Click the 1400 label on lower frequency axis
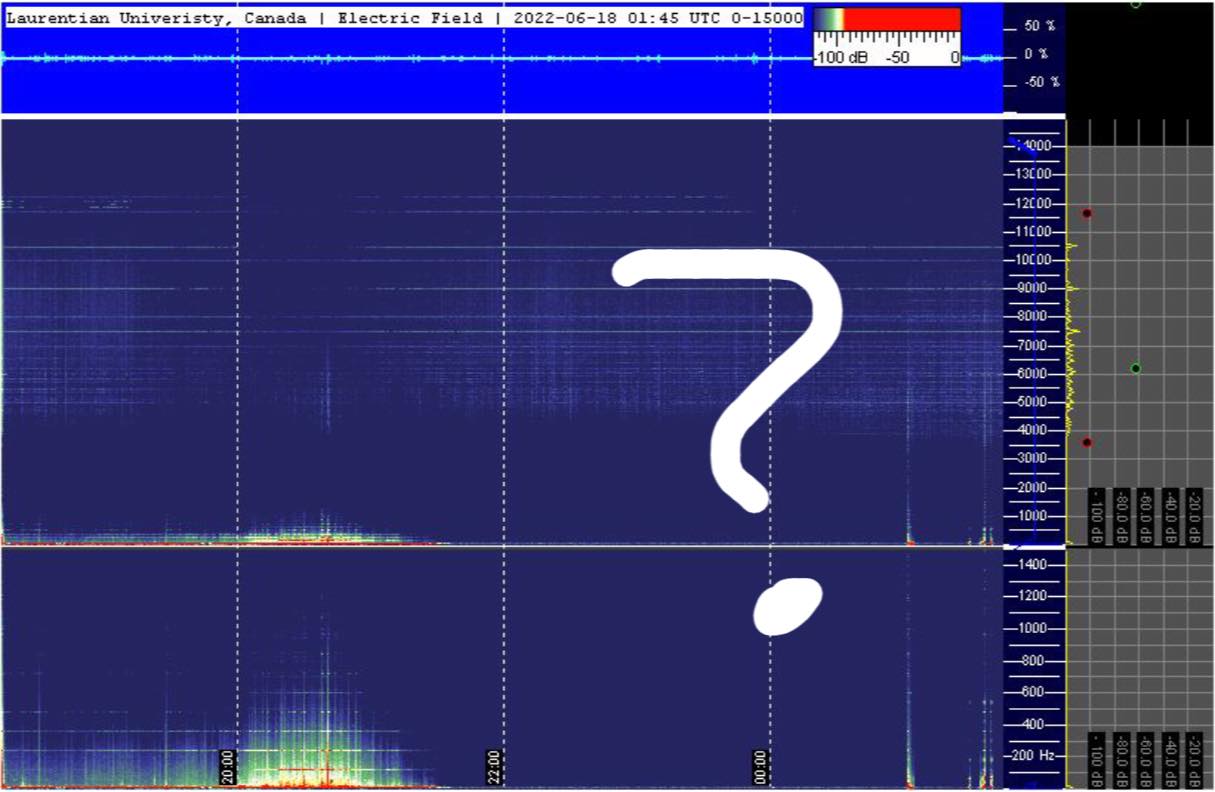 [x=1034, y=565]
